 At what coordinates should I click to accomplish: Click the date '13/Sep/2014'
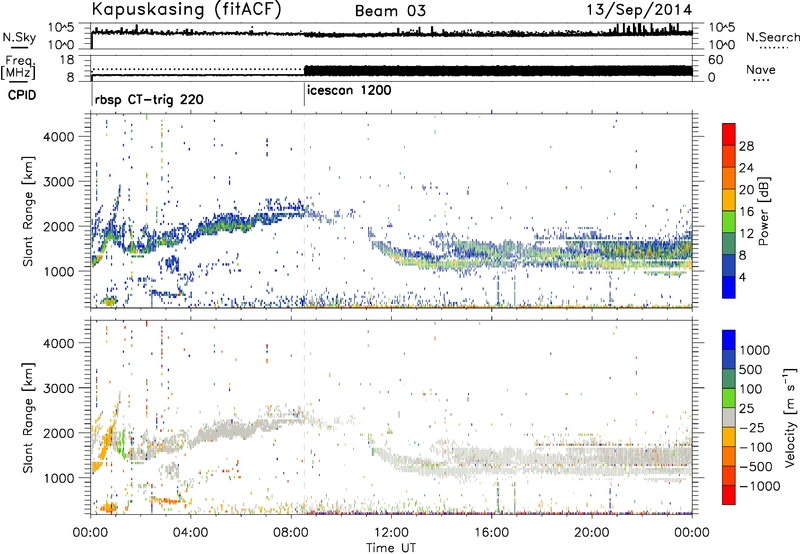639,10
